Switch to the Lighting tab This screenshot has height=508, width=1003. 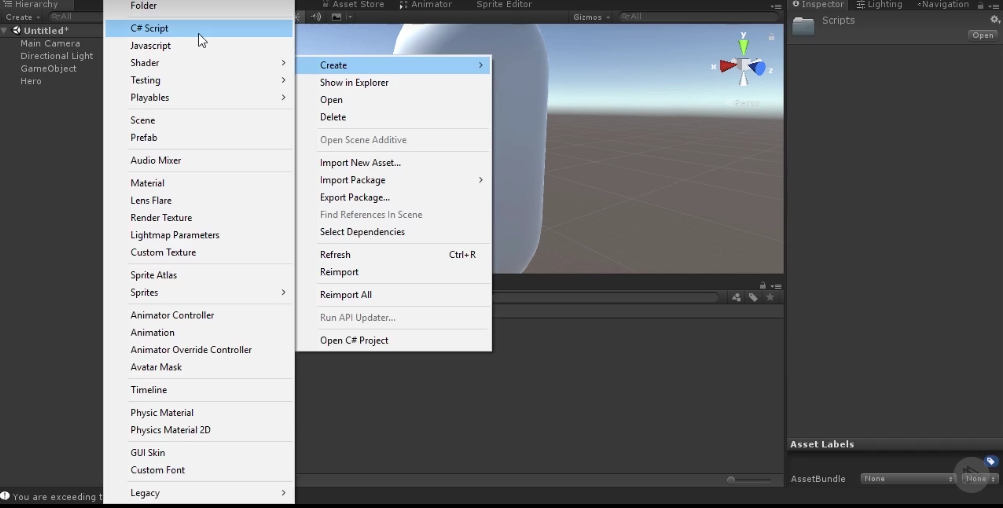(x=880, y=4)
